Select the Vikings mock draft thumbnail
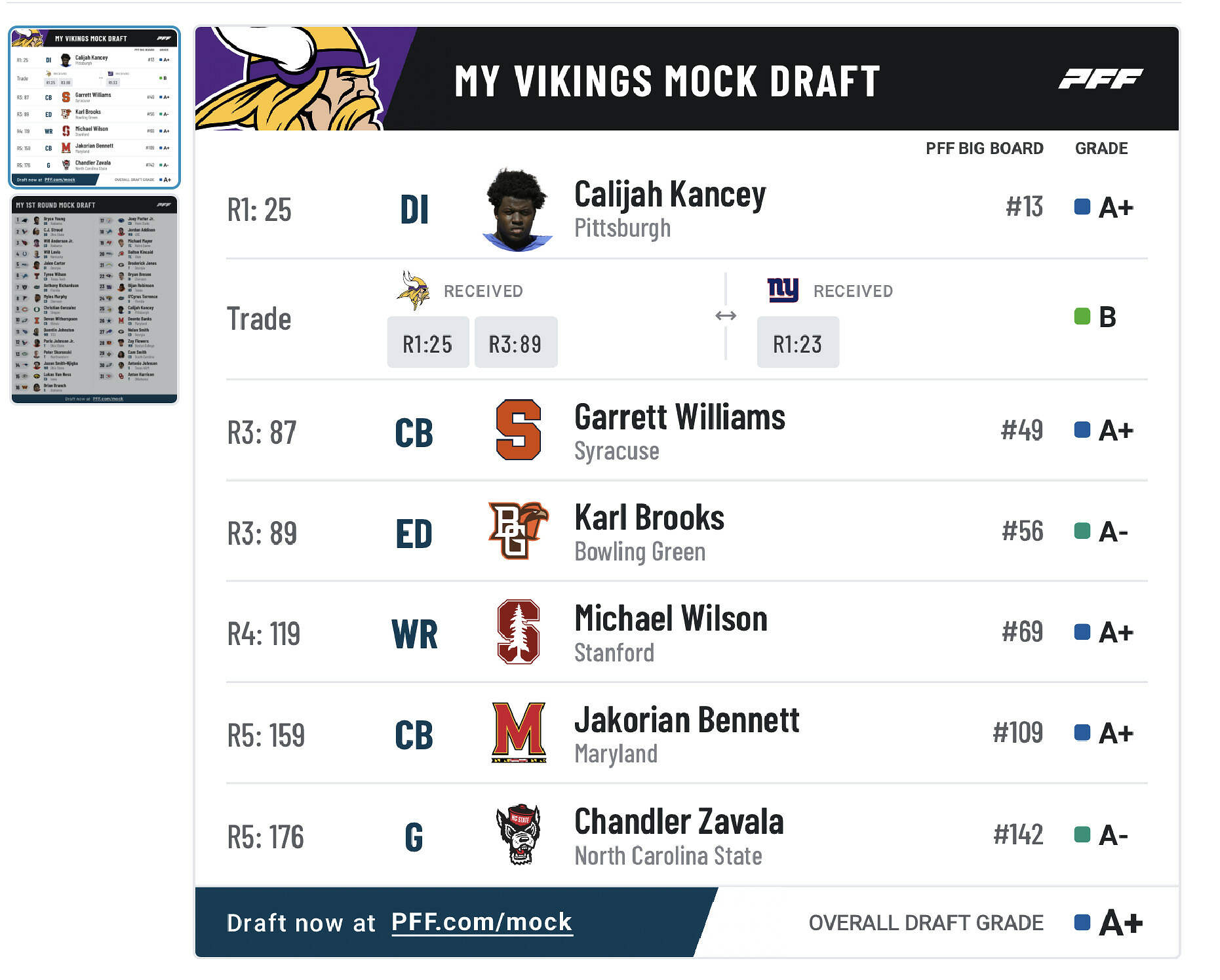This screenshot has height=980, width=1220. [94, 108]
